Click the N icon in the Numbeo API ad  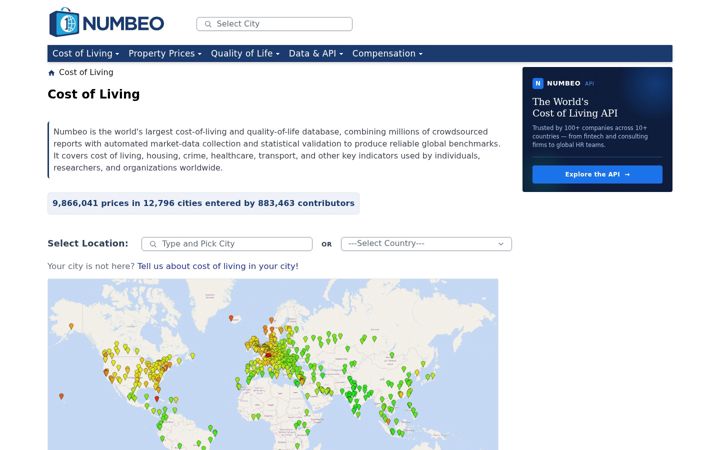[538, 83]
